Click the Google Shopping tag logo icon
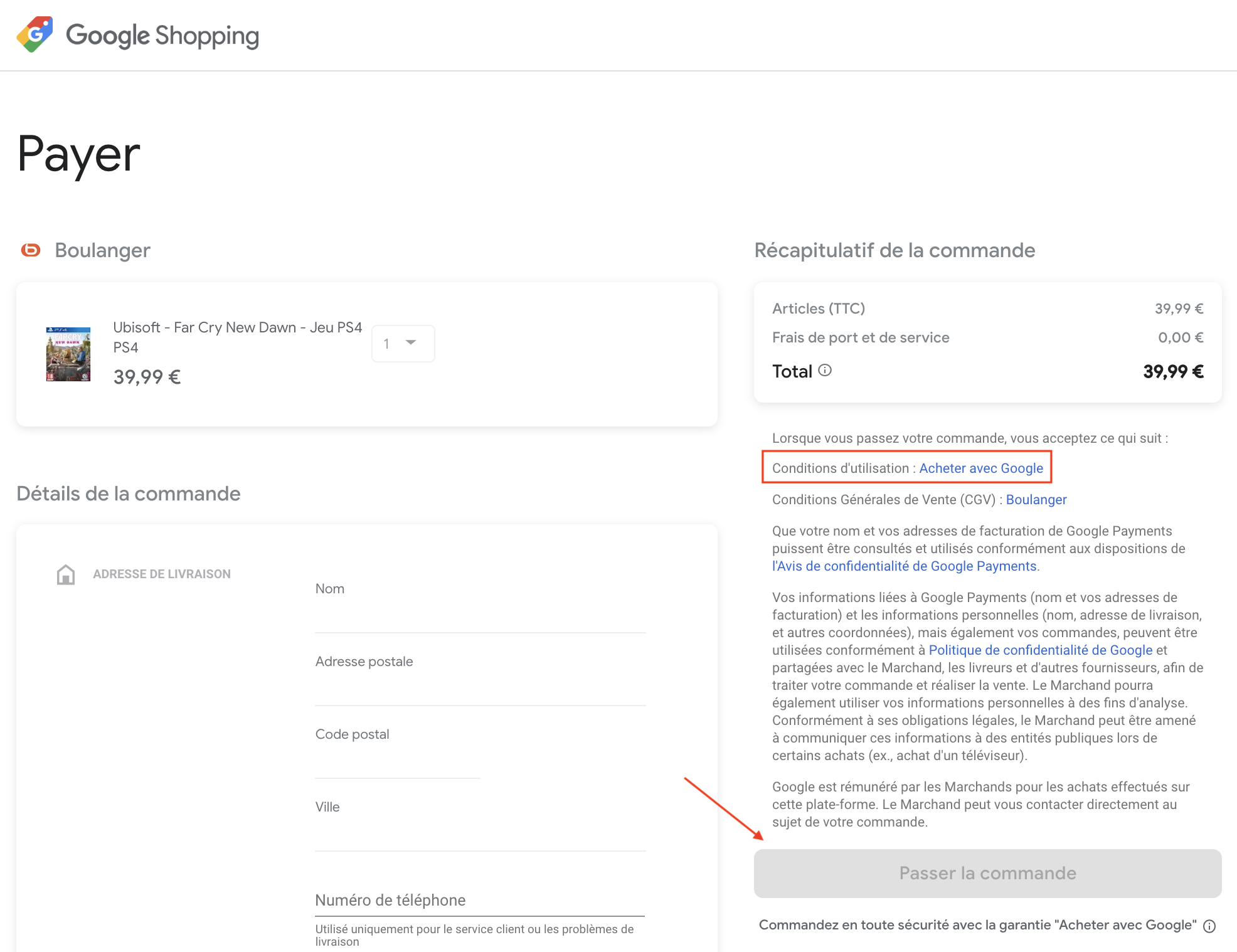The image size is (1237, 952). 35,34
